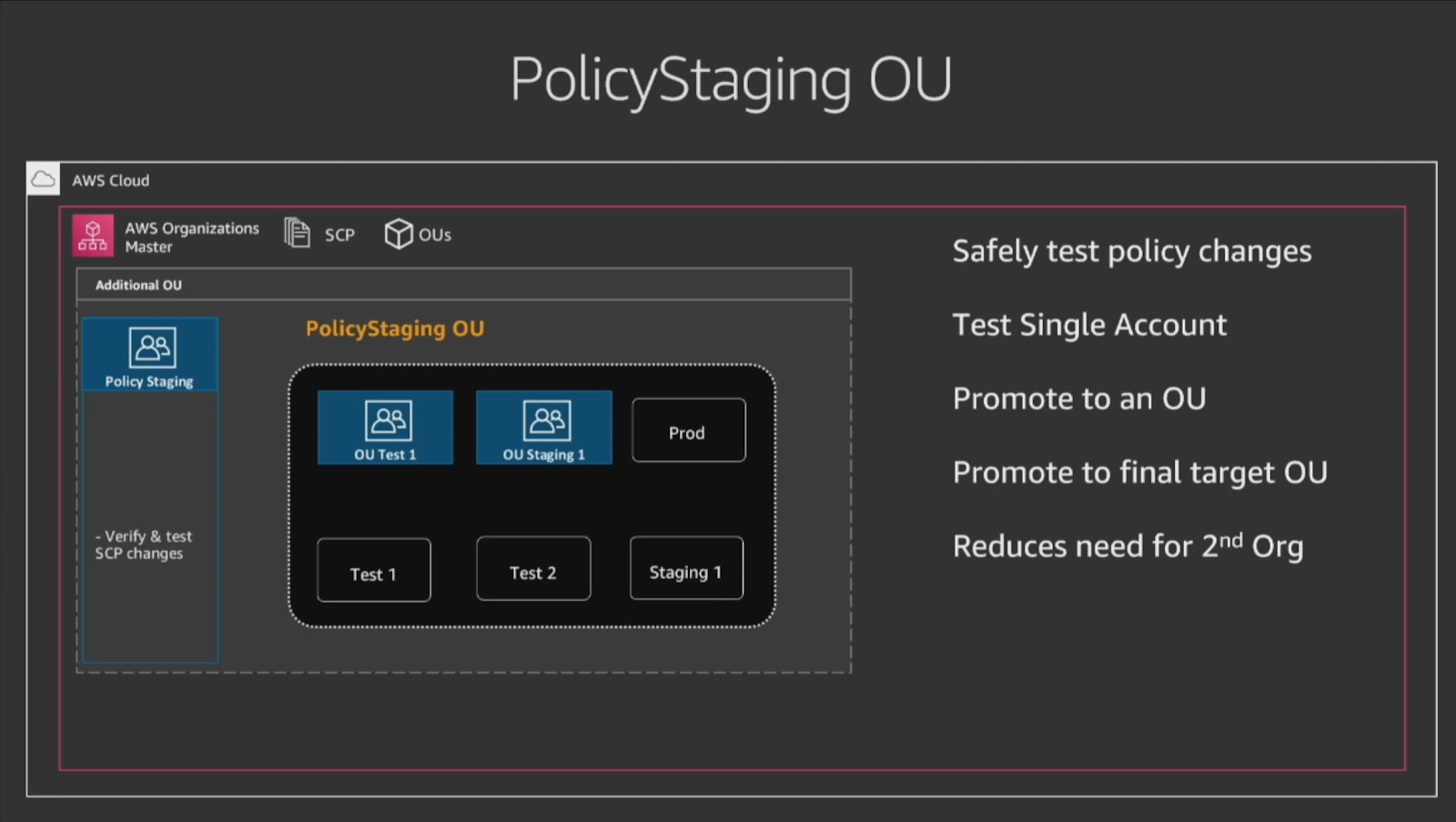Click 'Promote to final target OU' text
Screen dimensions: 1456x822
[1140, 472]
